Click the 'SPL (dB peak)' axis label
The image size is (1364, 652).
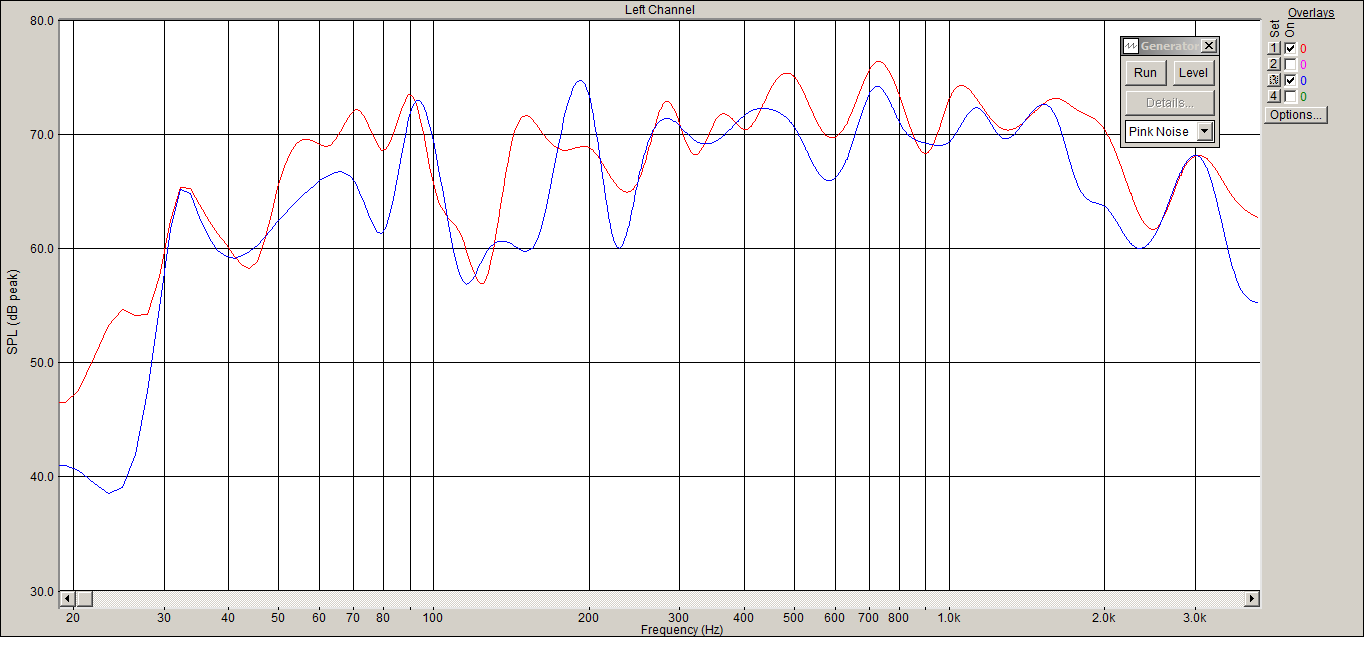coord(12,311)
